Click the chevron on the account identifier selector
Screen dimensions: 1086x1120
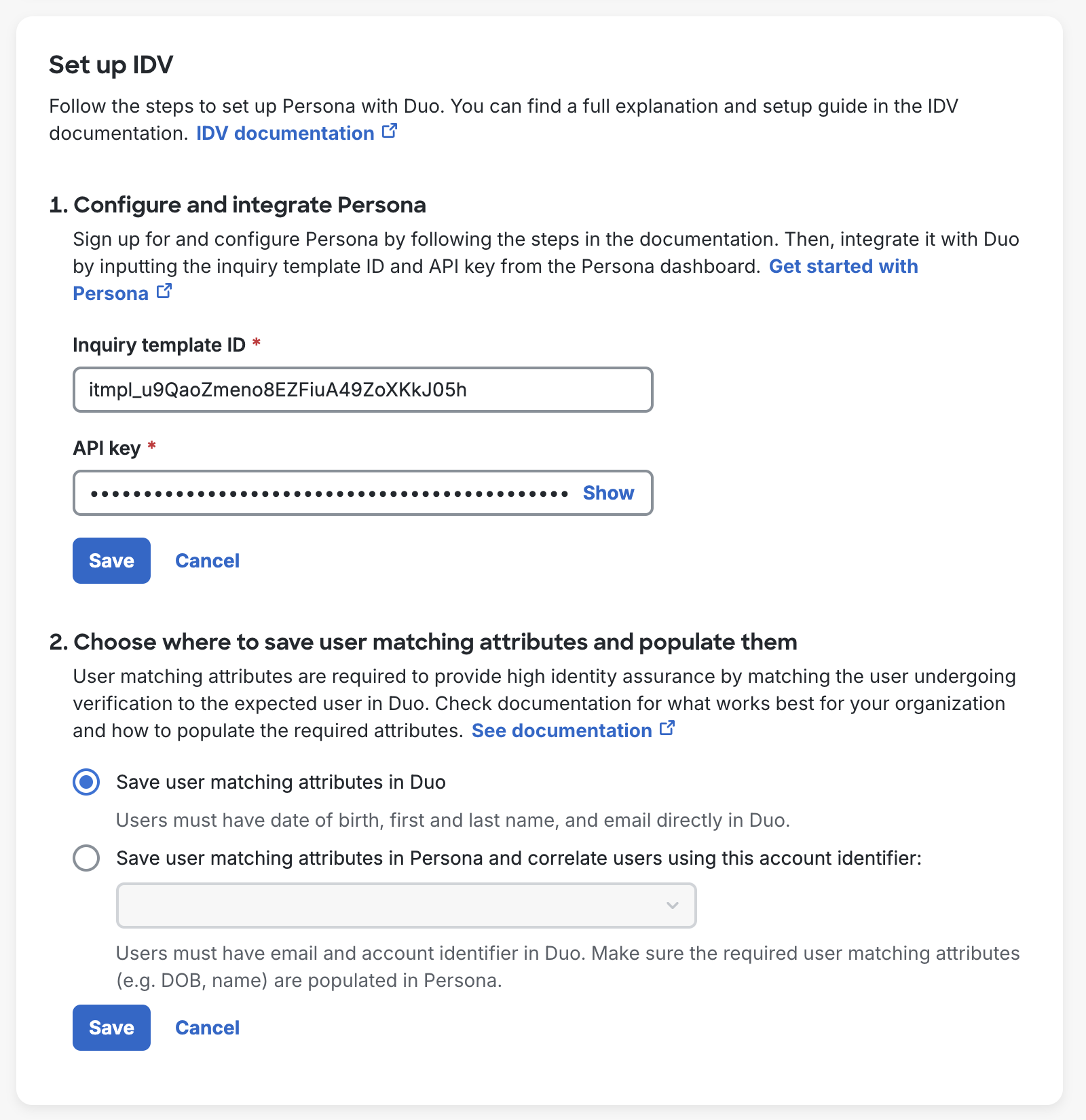[x=672, y=906]
